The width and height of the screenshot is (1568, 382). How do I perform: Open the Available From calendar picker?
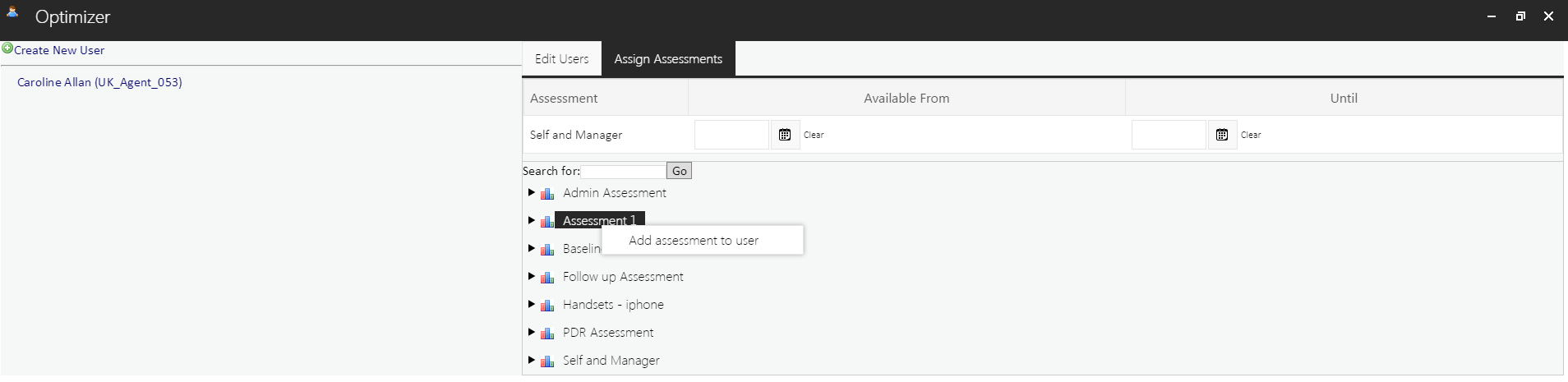pyautogui.click(x=785, y=135)
